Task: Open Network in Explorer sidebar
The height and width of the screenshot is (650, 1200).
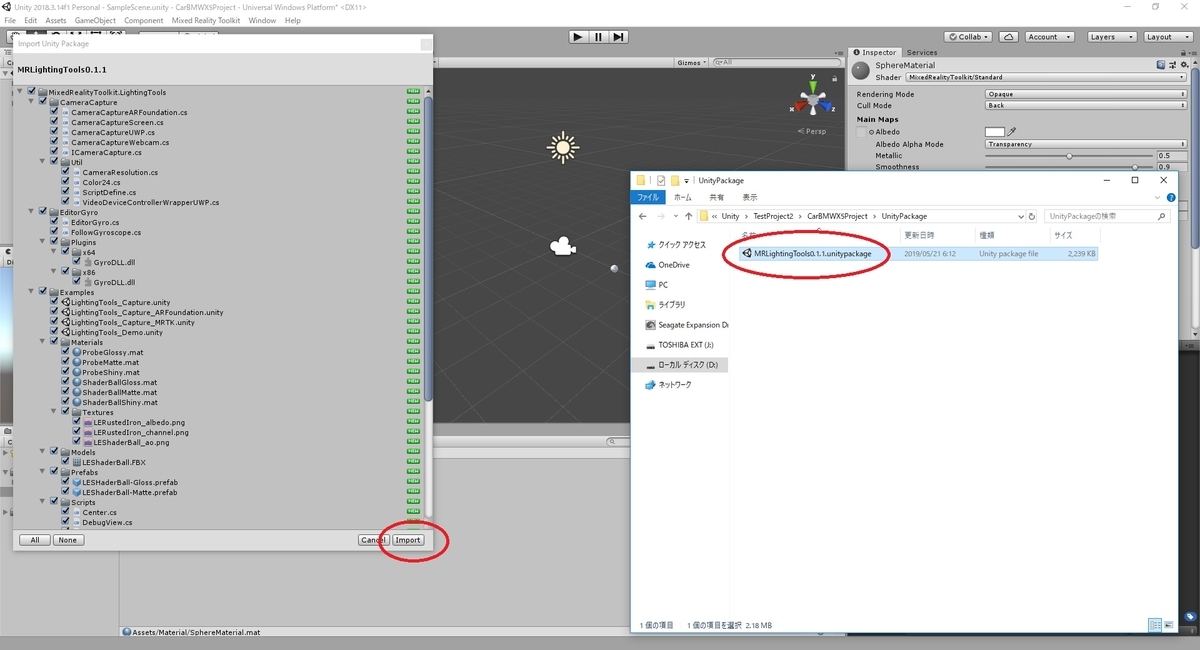Action: tap(668, 385)
